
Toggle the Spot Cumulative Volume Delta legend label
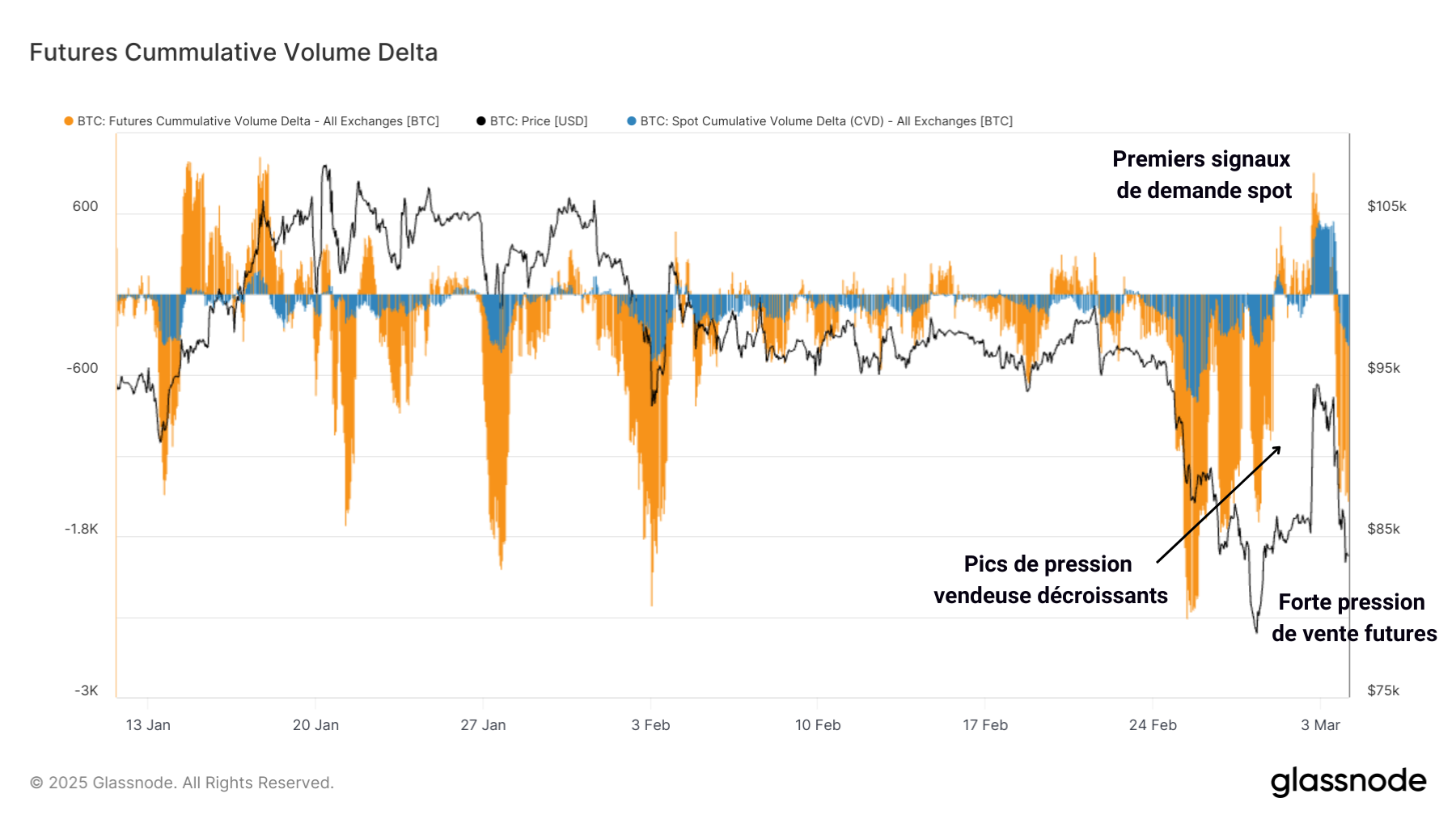pos(826,121)
